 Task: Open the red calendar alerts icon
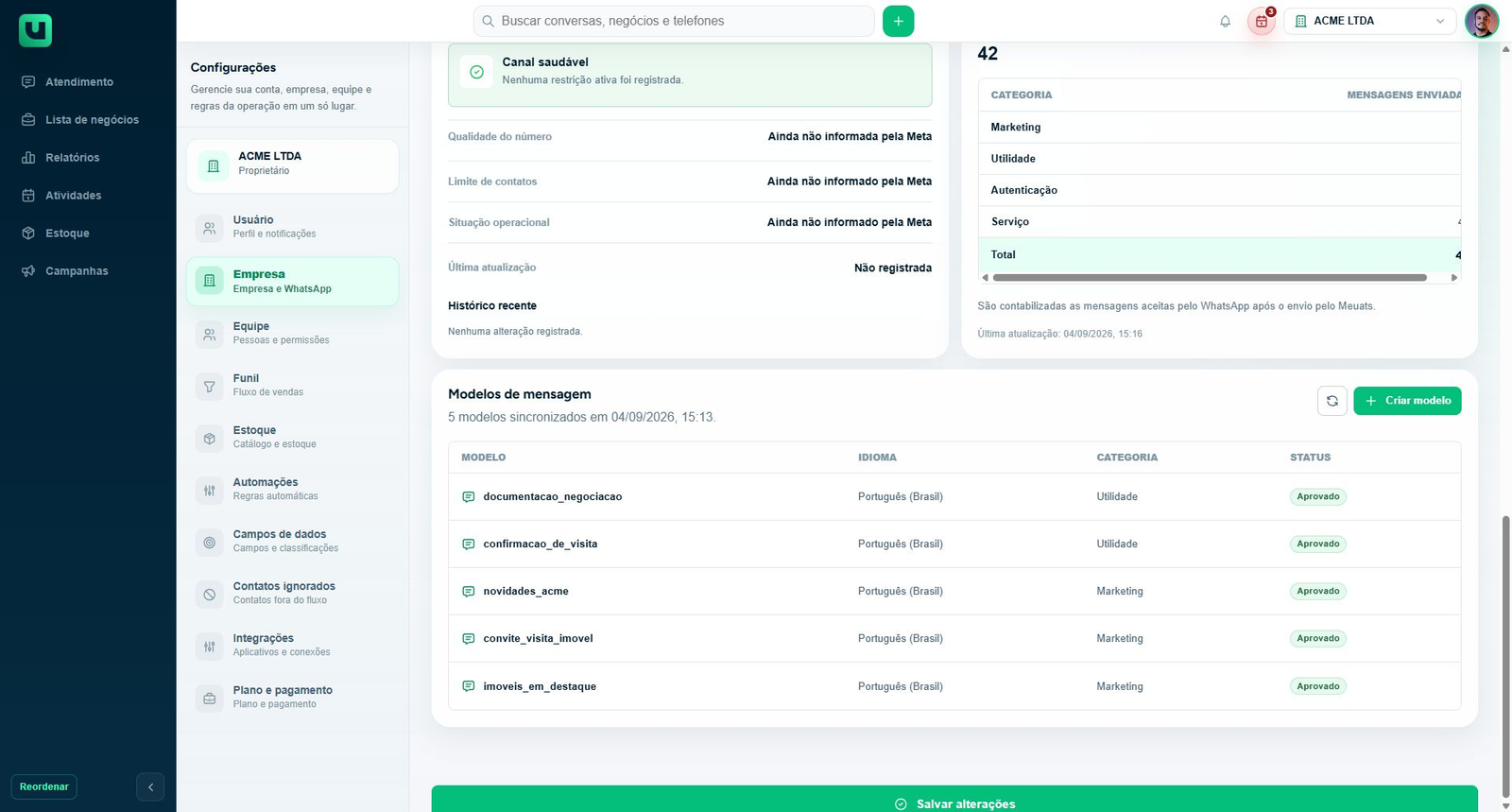click(x=1262, y=21)
